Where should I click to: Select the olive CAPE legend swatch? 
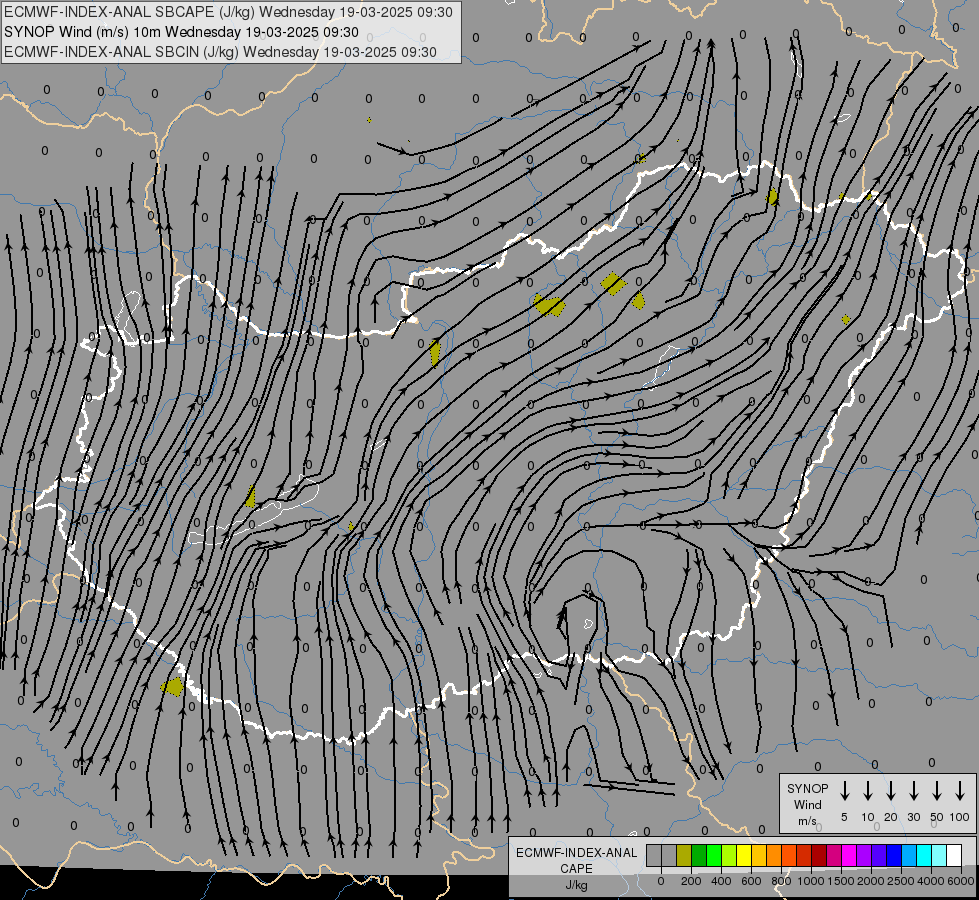[684, 855]
